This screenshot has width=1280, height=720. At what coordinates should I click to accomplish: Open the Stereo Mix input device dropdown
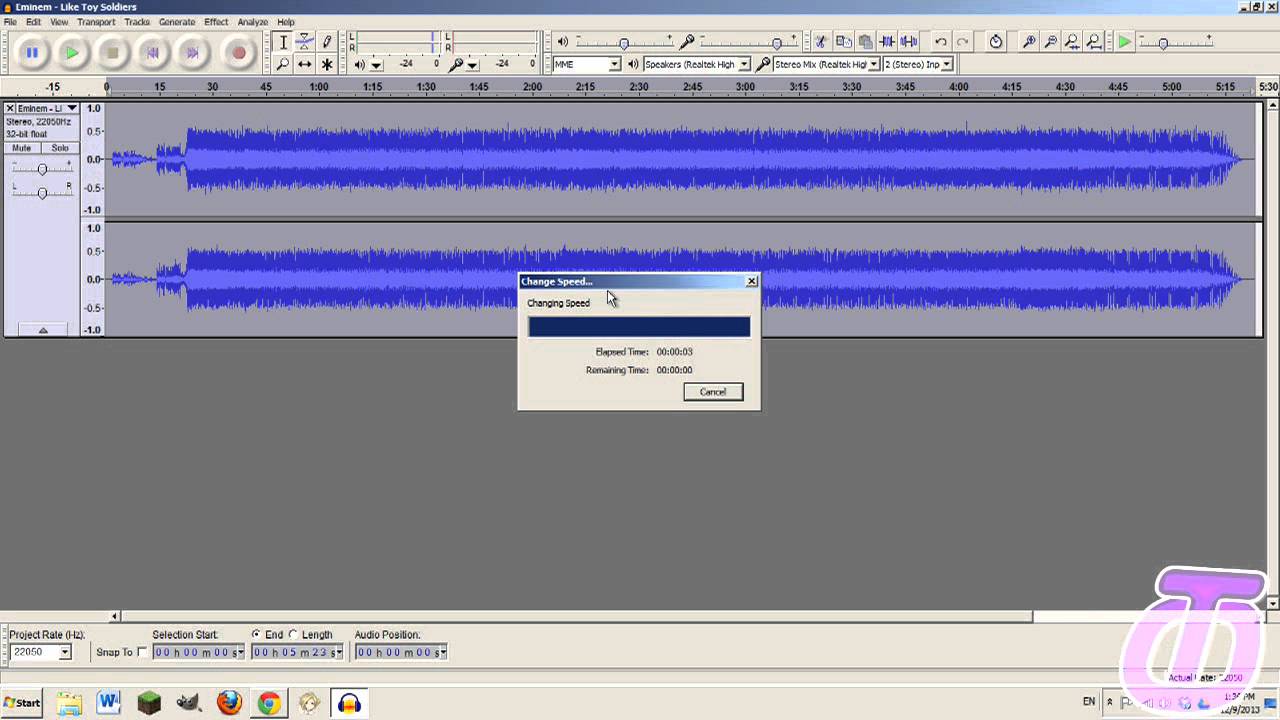873,64
